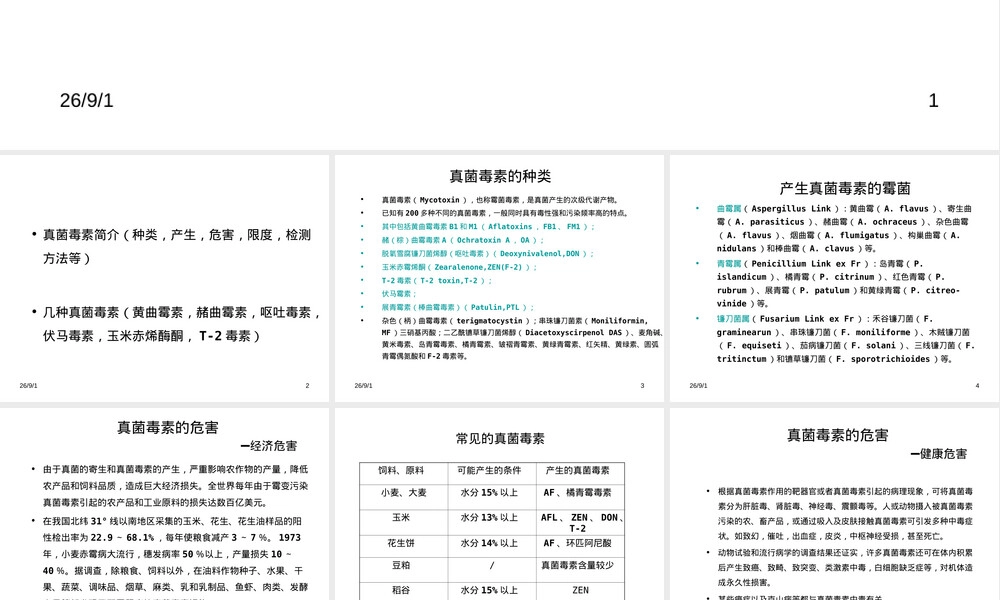Click the cell 真菌毒素含量较少
The height and width of the screenshot is (600, 1000).
tap(578, 565)
